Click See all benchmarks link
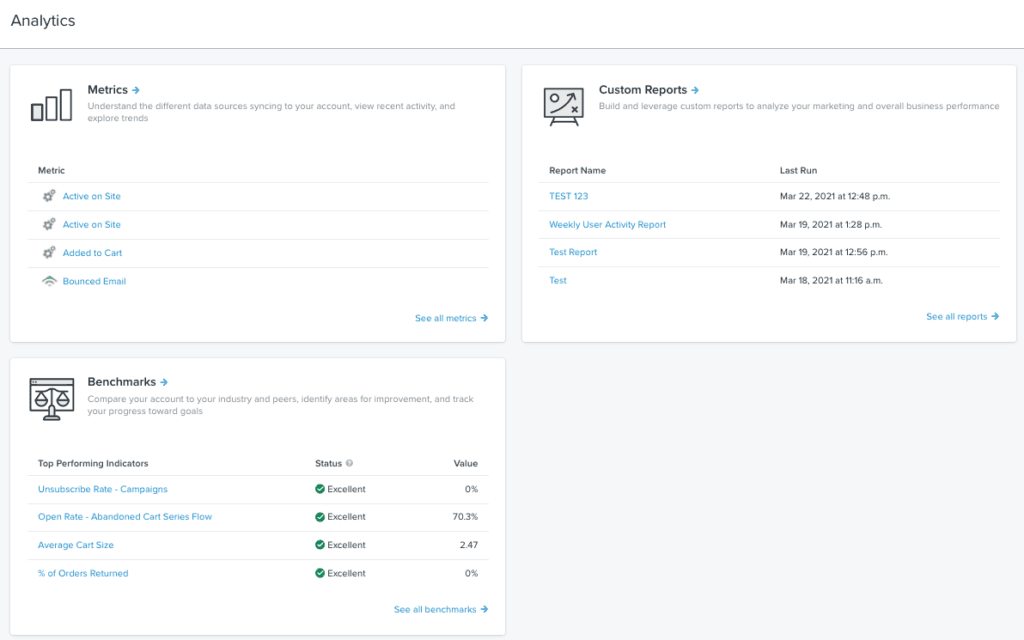This screenshot has height=640, width=1024. pos(441,609)
